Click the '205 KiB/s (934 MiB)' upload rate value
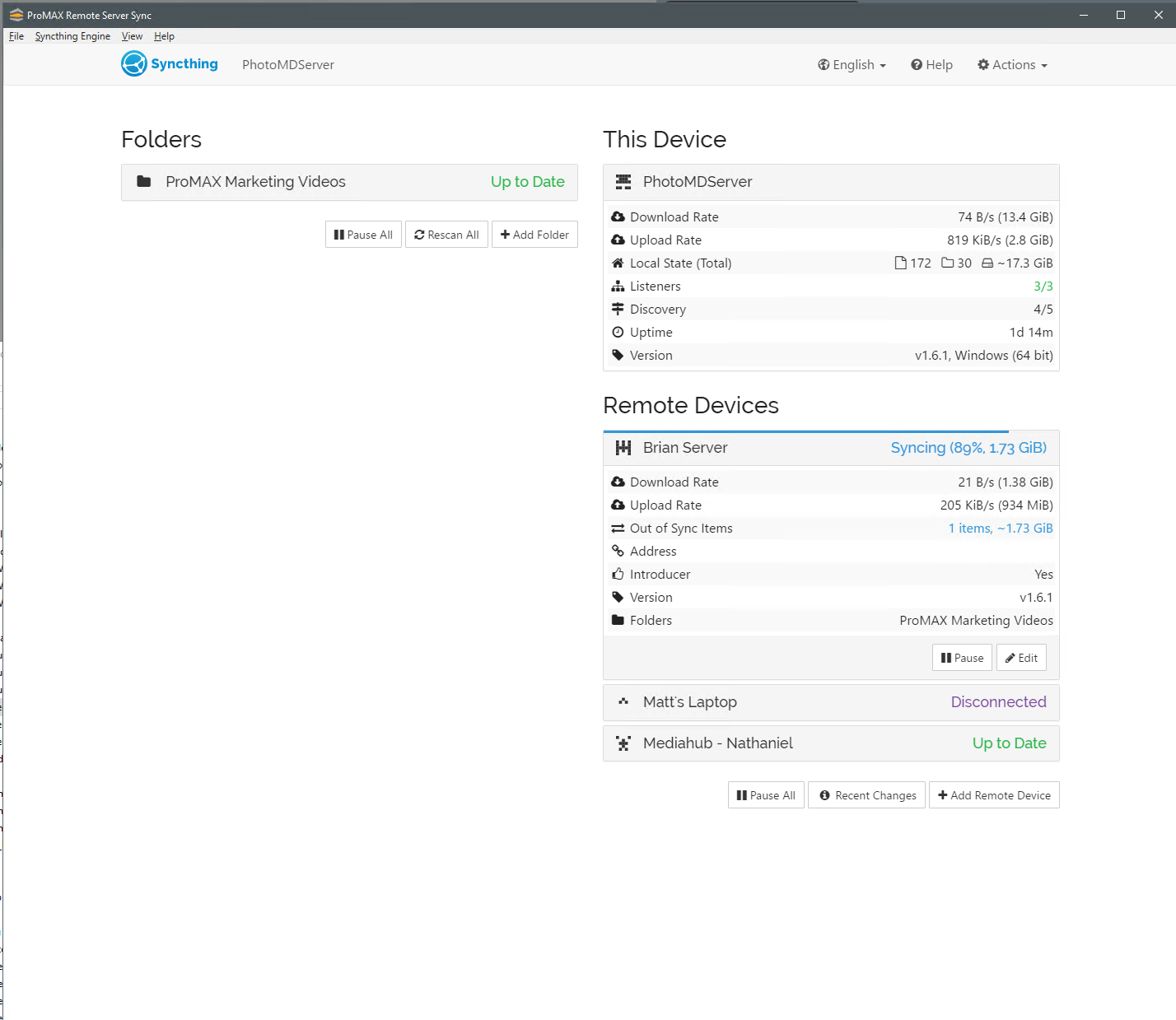This screenshot has width=1176, height=1020. click(x=996, y=505)
